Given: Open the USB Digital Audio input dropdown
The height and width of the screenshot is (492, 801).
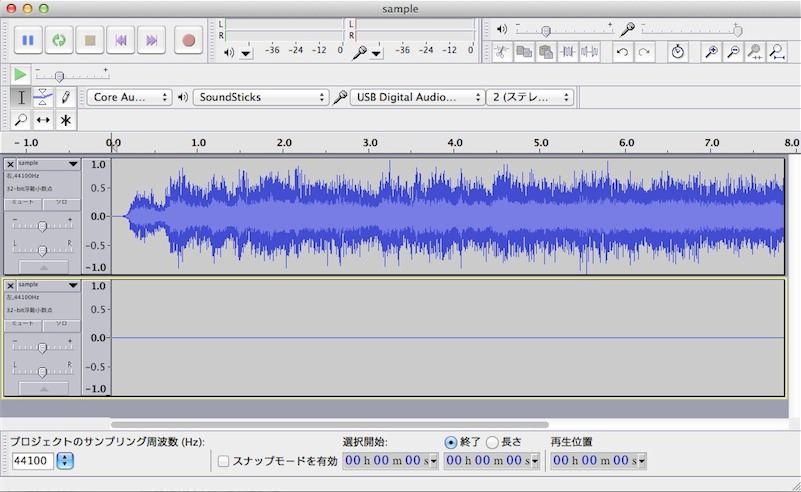Looking at the screenshot, I should 417,97.
